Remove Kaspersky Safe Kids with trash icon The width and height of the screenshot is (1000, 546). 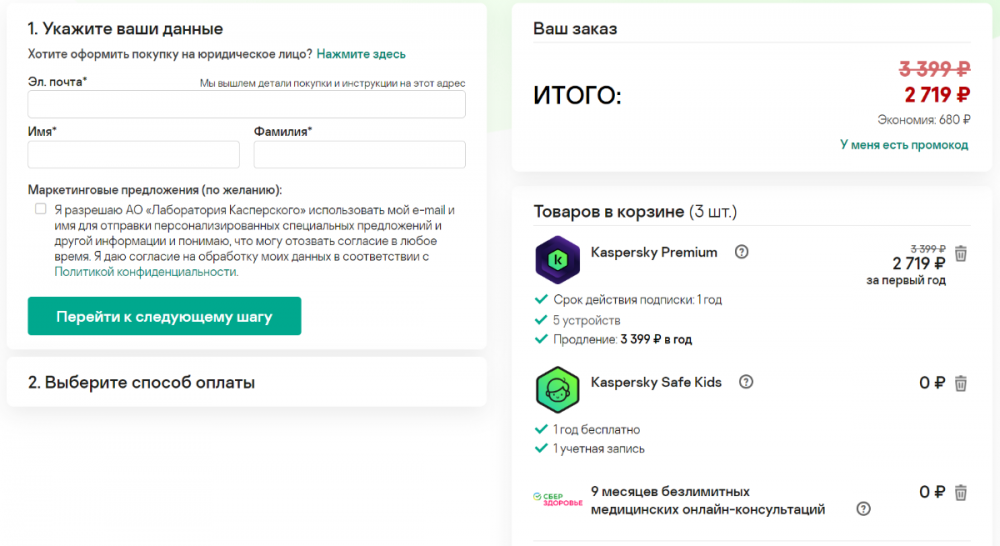click(961, 382)
